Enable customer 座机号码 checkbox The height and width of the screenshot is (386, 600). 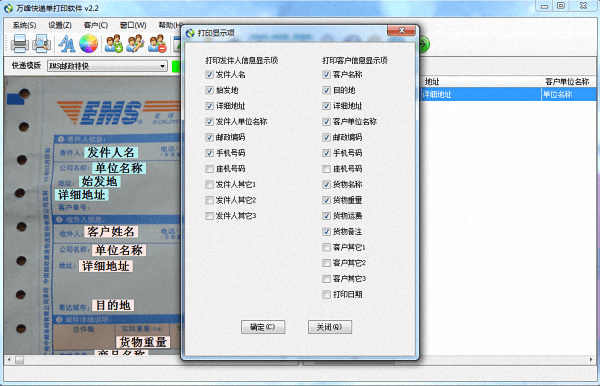click(326, 169)
